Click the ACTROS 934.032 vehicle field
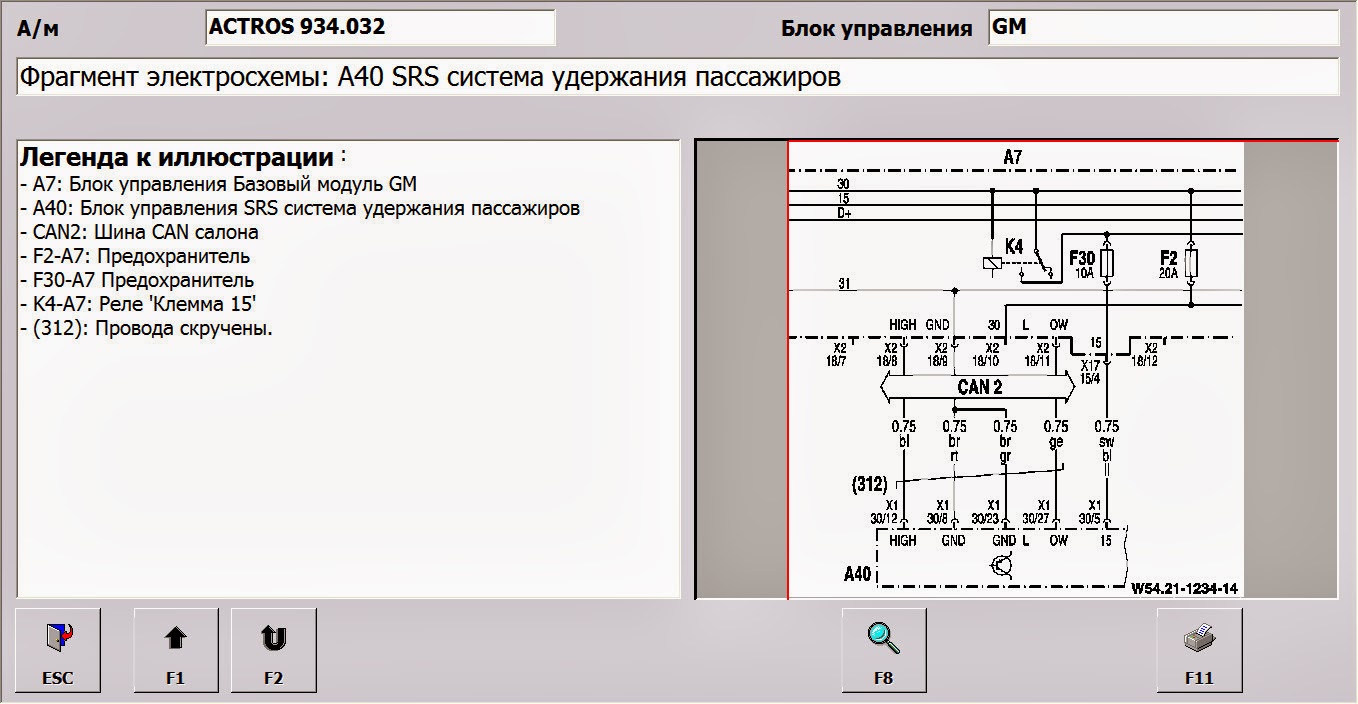 coord(380,27)
